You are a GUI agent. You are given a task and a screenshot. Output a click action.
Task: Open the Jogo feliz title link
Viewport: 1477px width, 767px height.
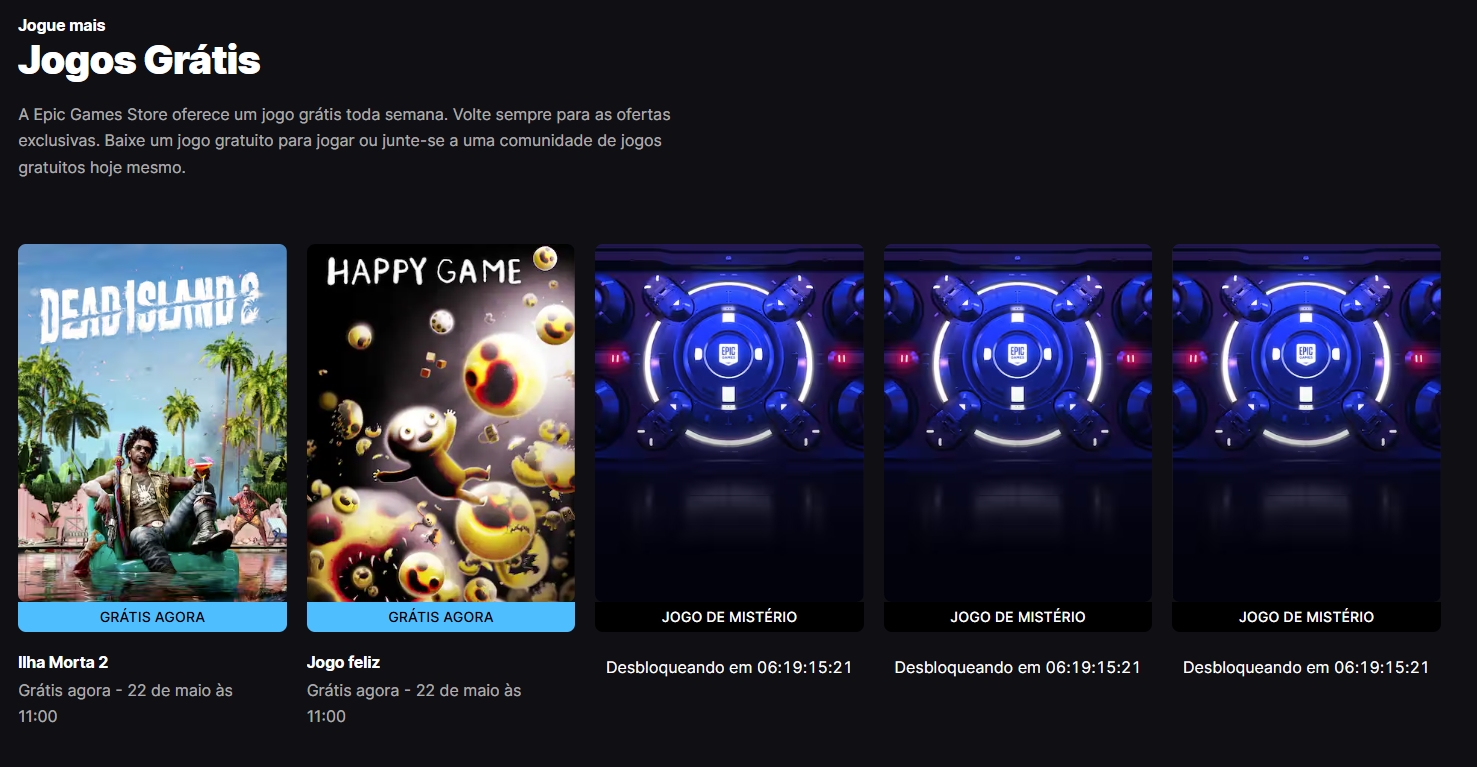pos(343,662)
